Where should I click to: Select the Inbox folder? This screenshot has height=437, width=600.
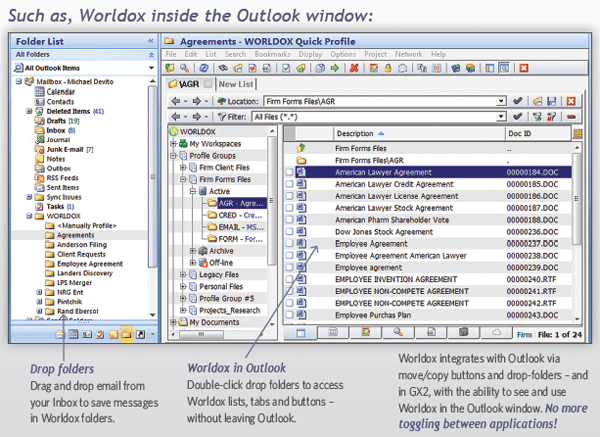[x=56, y=130]
